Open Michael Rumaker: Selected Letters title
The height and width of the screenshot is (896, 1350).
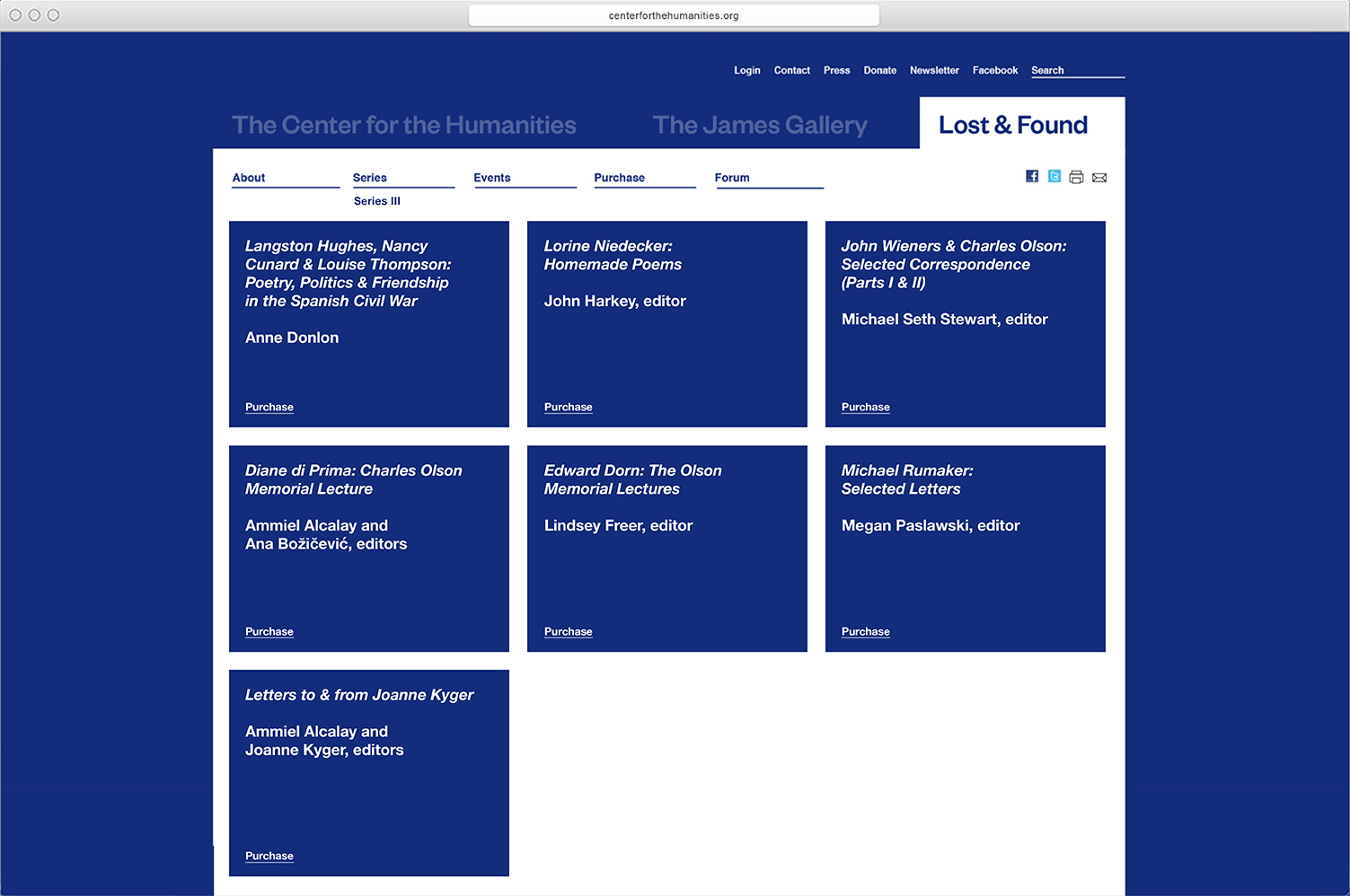pos(907,479)
